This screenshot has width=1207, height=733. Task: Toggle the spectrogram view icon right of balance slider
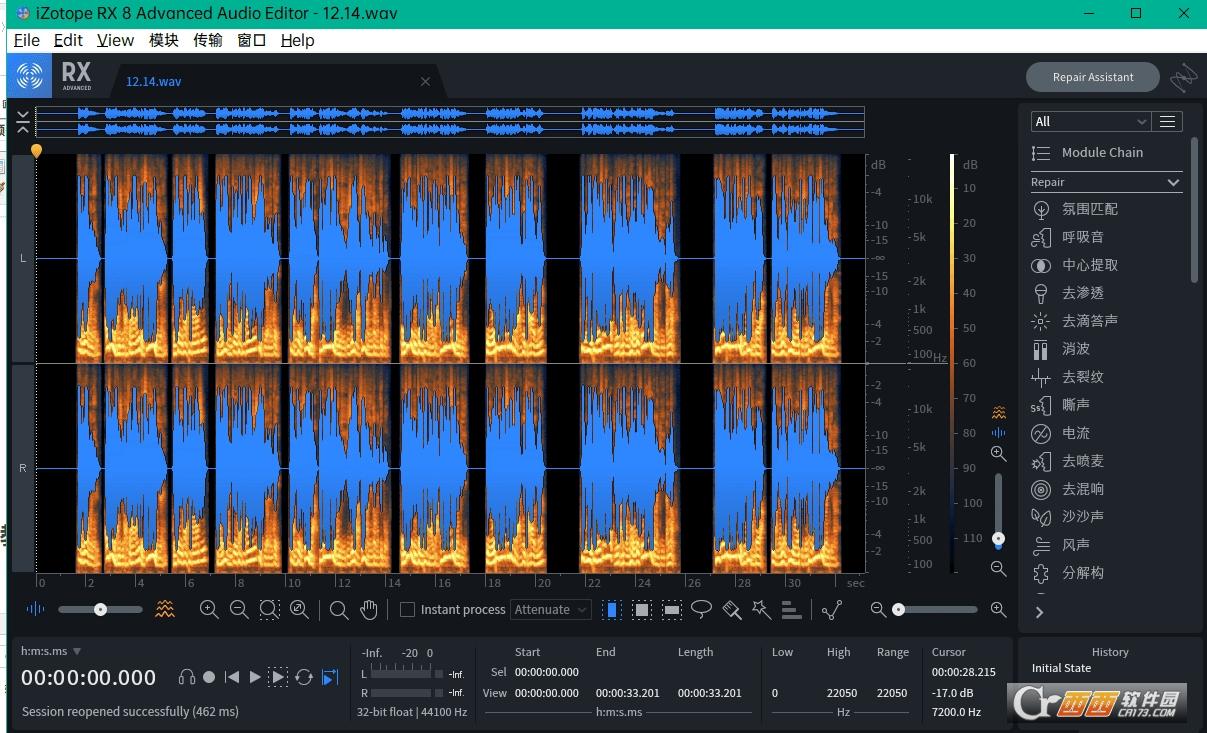click(165, 608)
